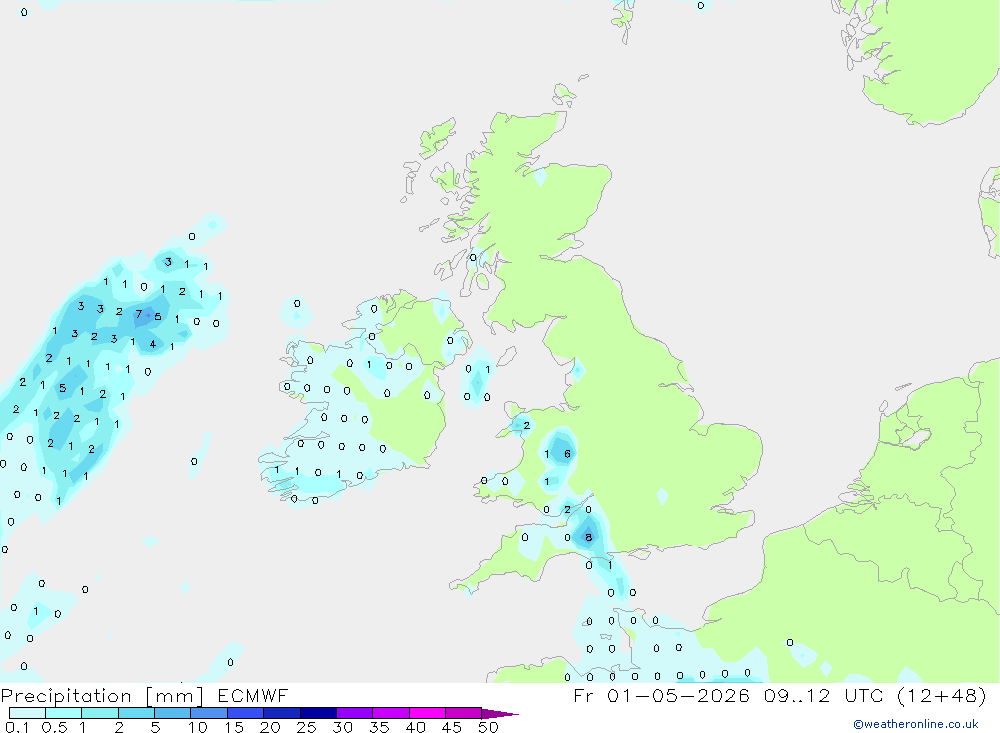The height and width of the screenshot is (733, 1000).
Task: Click the 0.1 to 0.5 mm legend swatch
Action: (x=27, y=713)
